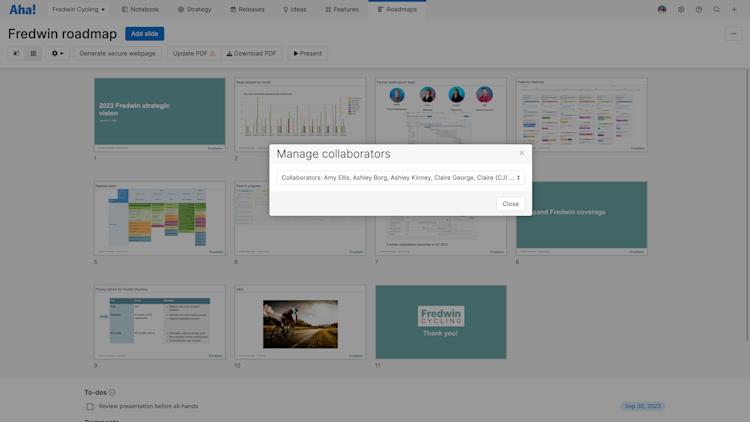Click the Close button in dialog
750x422 pixels.
coord(510,204)
